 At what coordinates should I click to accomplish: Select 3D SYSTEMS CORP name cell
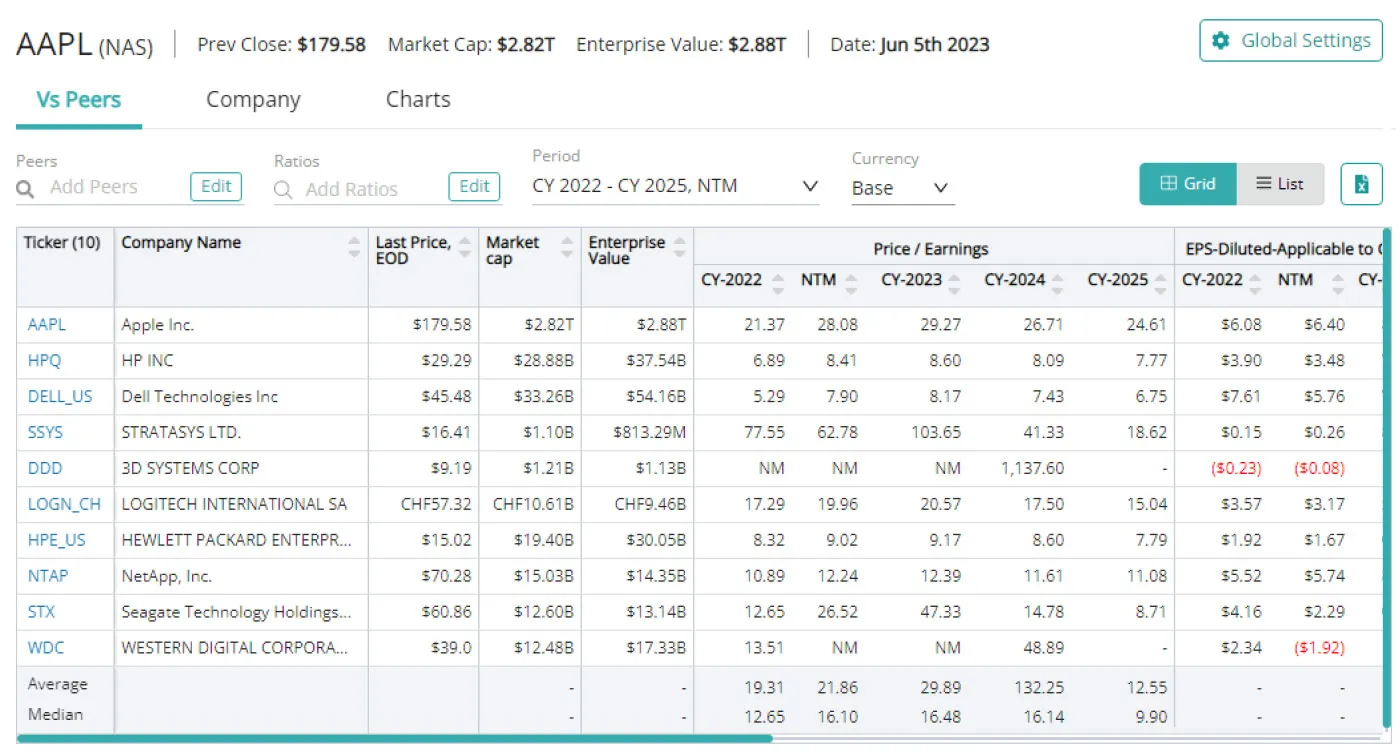tap(241, 469)
